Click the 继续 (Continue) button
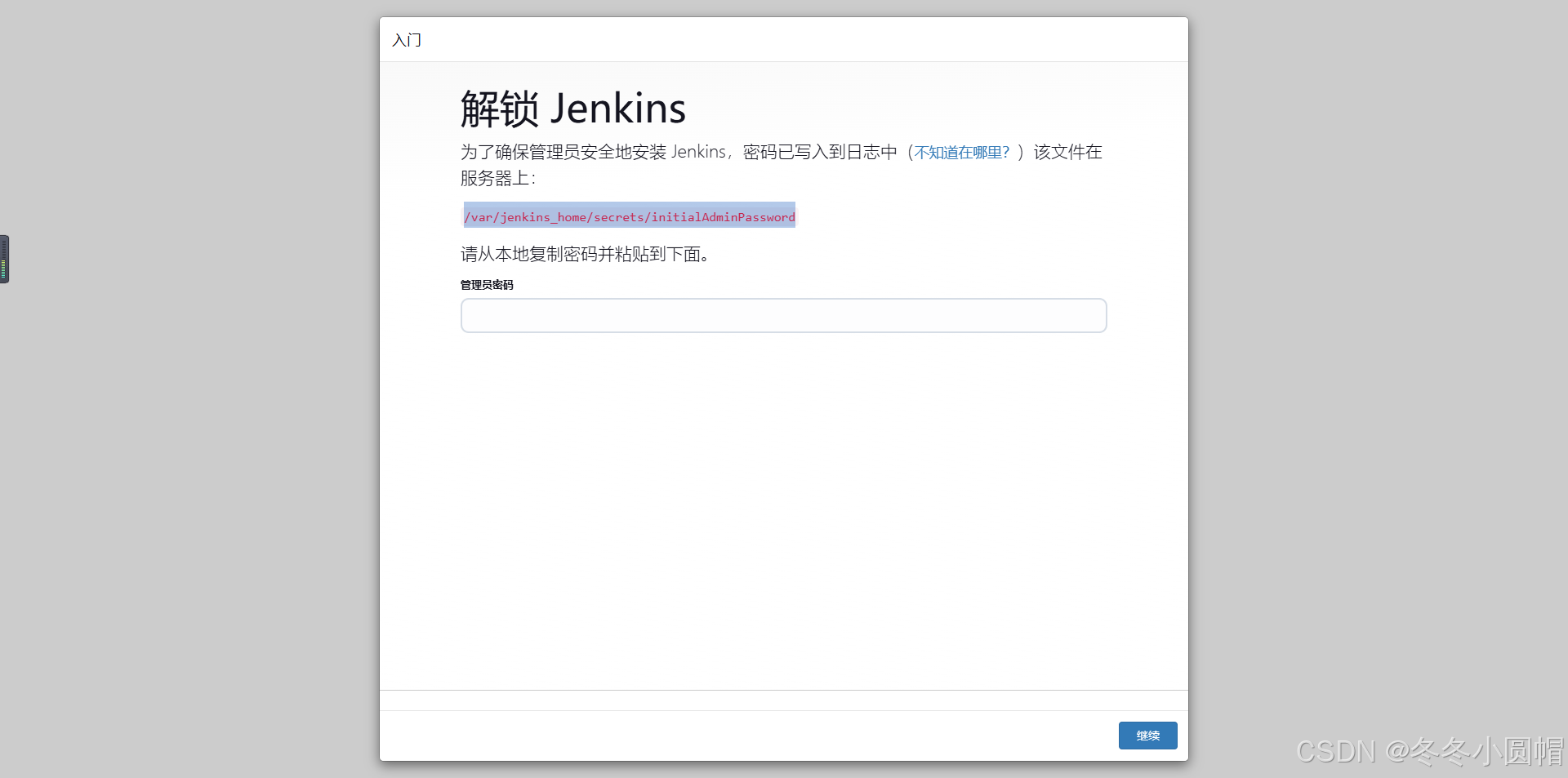This screenshot has width=1568, height=778. 1147,736
